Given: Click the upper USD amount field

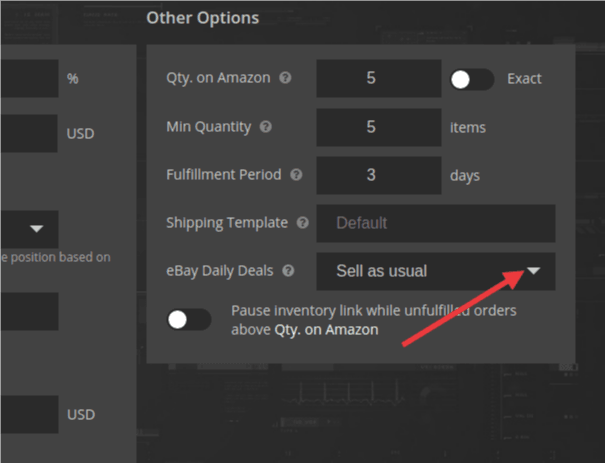Looking at the screenshot, I should coord(29,133).
